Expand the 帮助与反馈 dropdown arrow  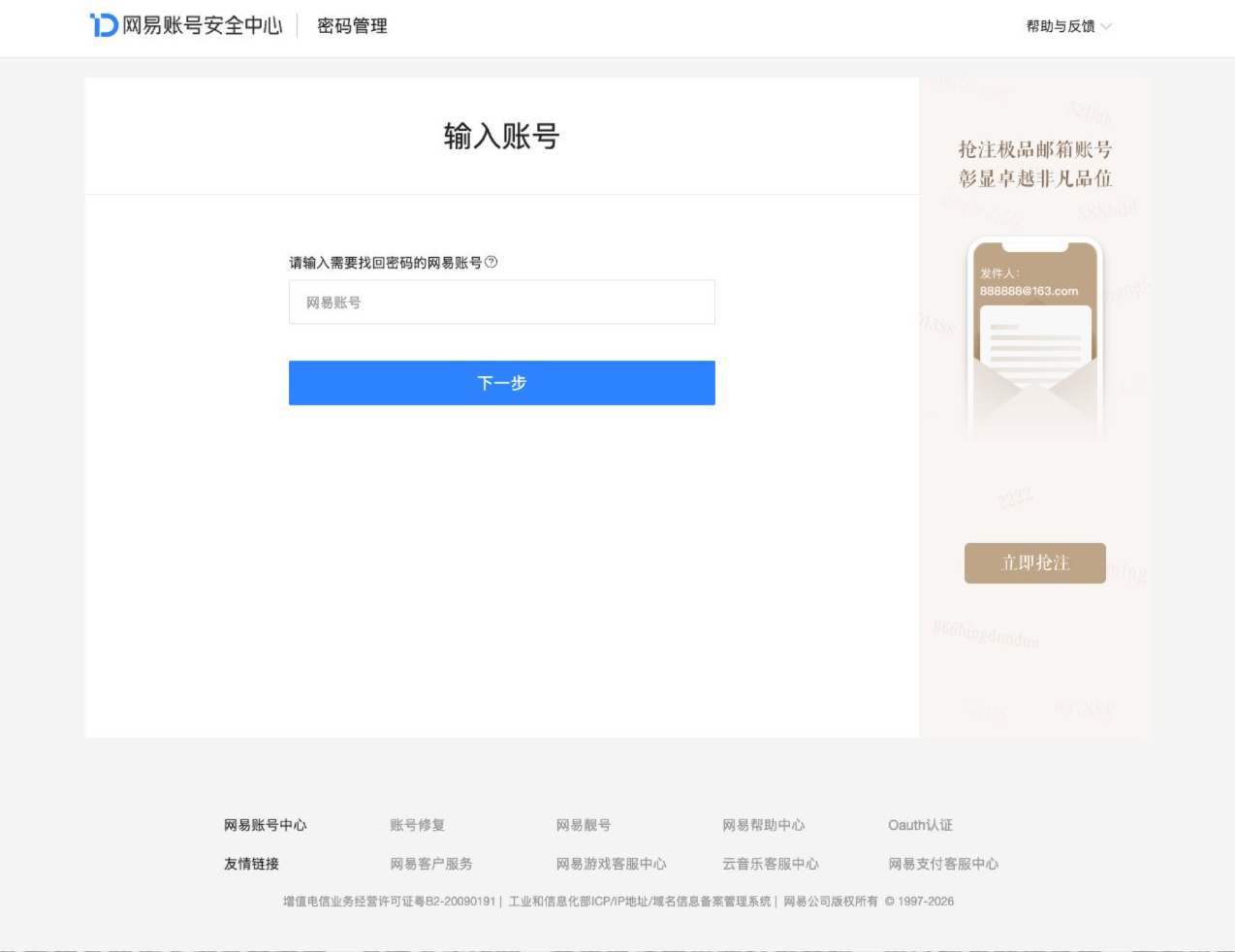coord(1106,26)
